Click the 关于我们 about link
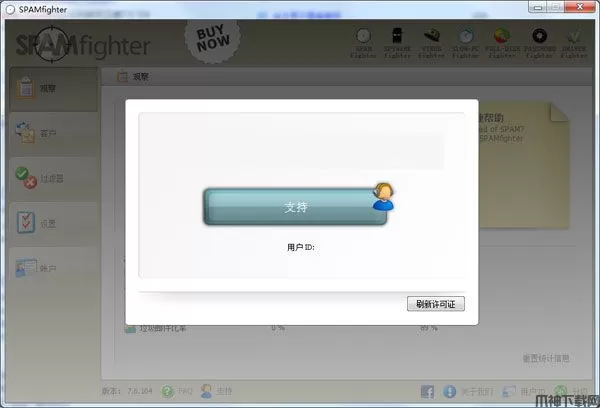Screen dimensions: 600x408 477,391
